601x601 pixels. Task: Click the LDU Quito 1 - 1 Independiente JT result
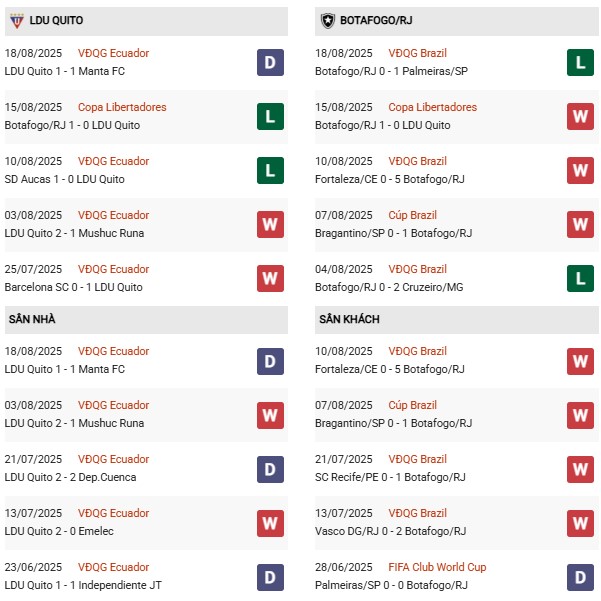click(81, 585)
